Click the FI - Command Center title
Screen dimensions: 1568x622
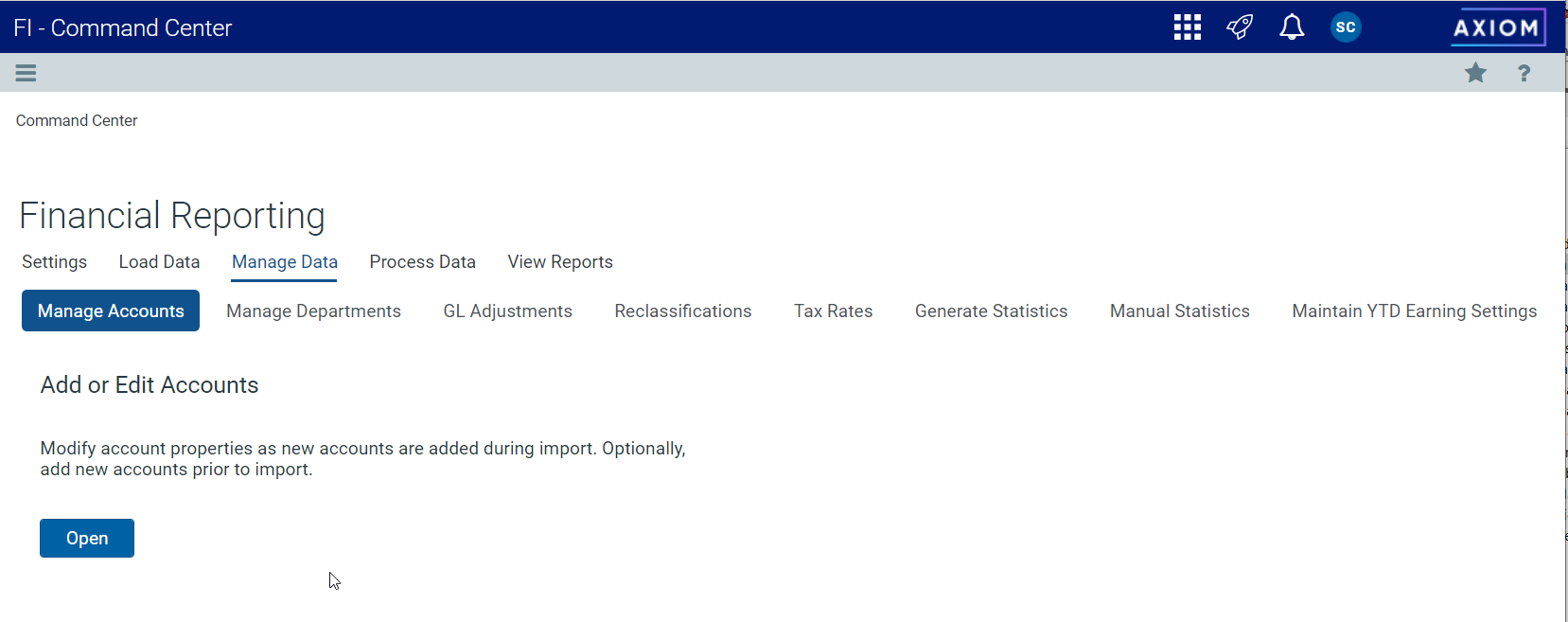[x=123, y=27]
